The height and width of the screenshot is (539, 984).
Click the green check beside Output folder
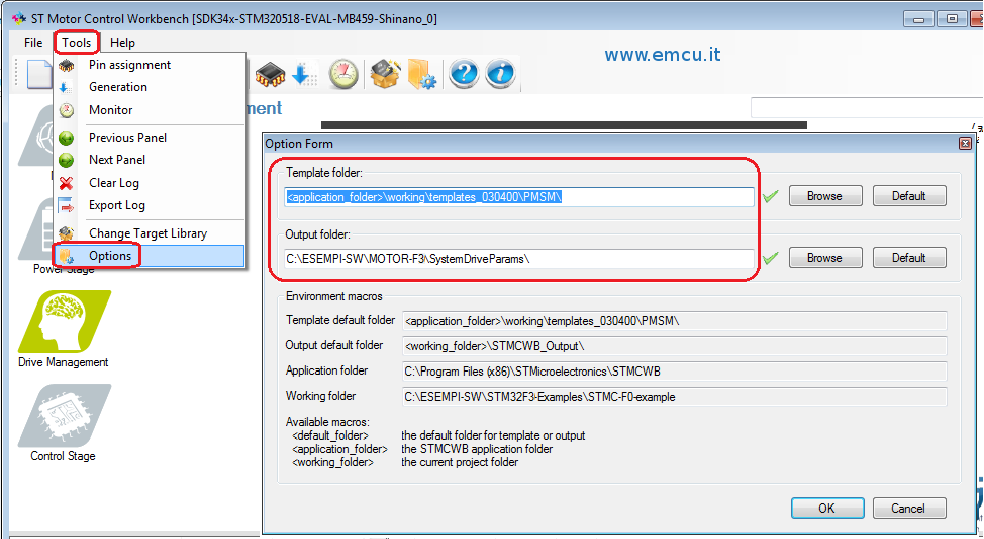click(x=771, y=258)
